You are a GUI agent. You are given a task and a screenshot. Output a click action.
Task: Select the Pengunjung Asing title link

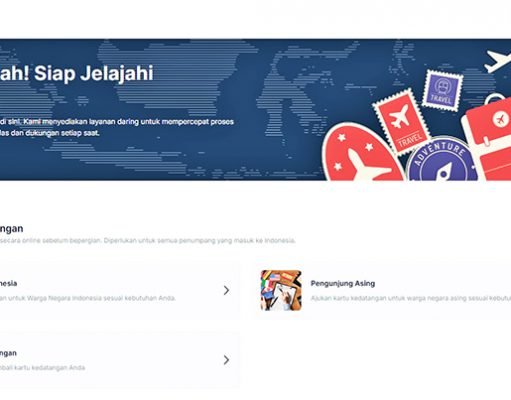[x=343, y=283]
